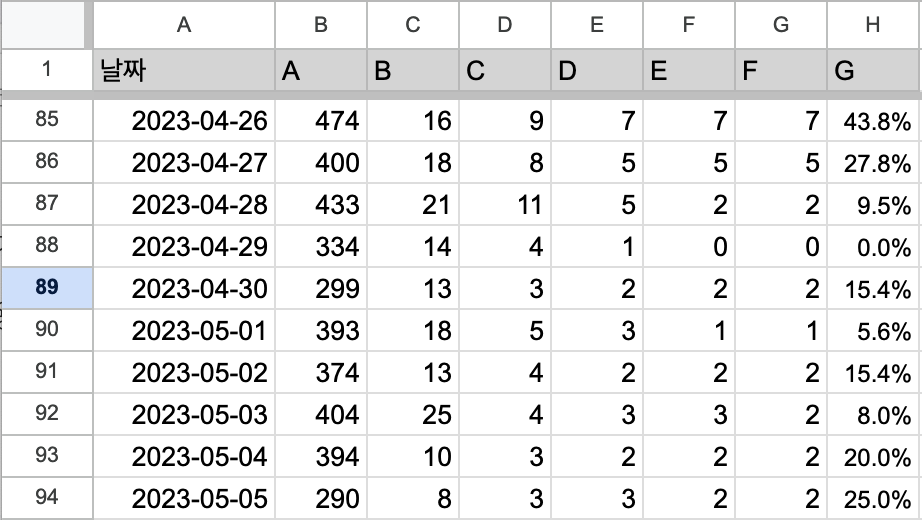Select the cell containing 433
The height and width of the screenshot is (520, 922).
pyautogui.click(x=320, y=205)
